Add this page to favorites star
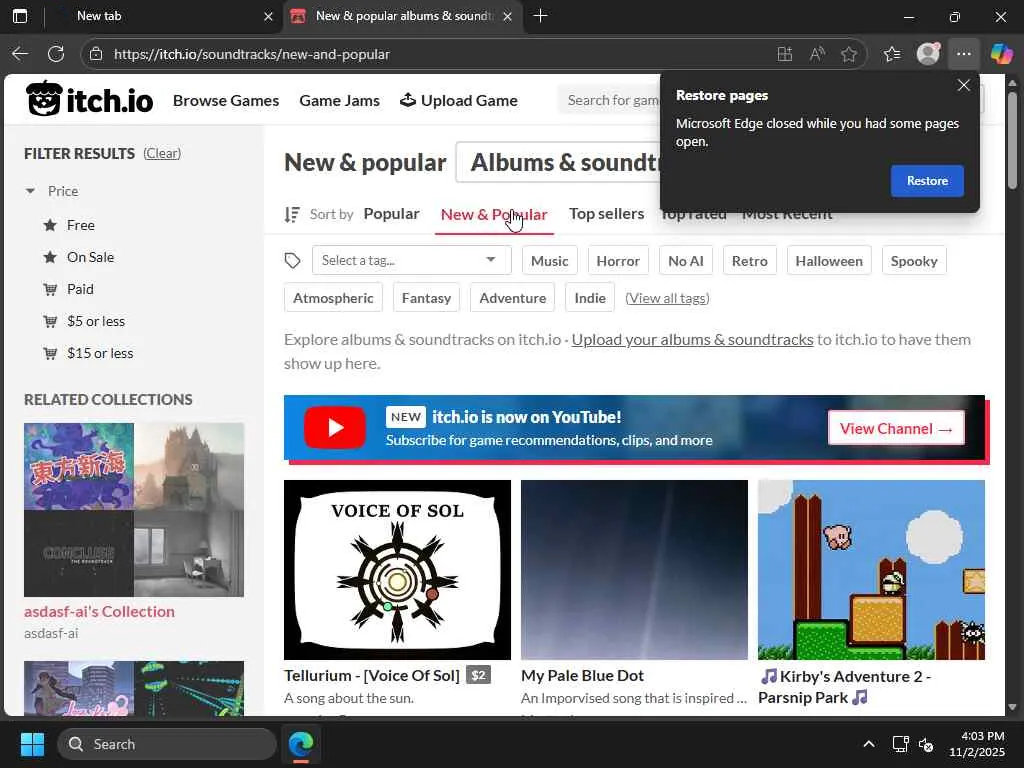This screenshot has width=1024, height=768. tap(849, 54)
